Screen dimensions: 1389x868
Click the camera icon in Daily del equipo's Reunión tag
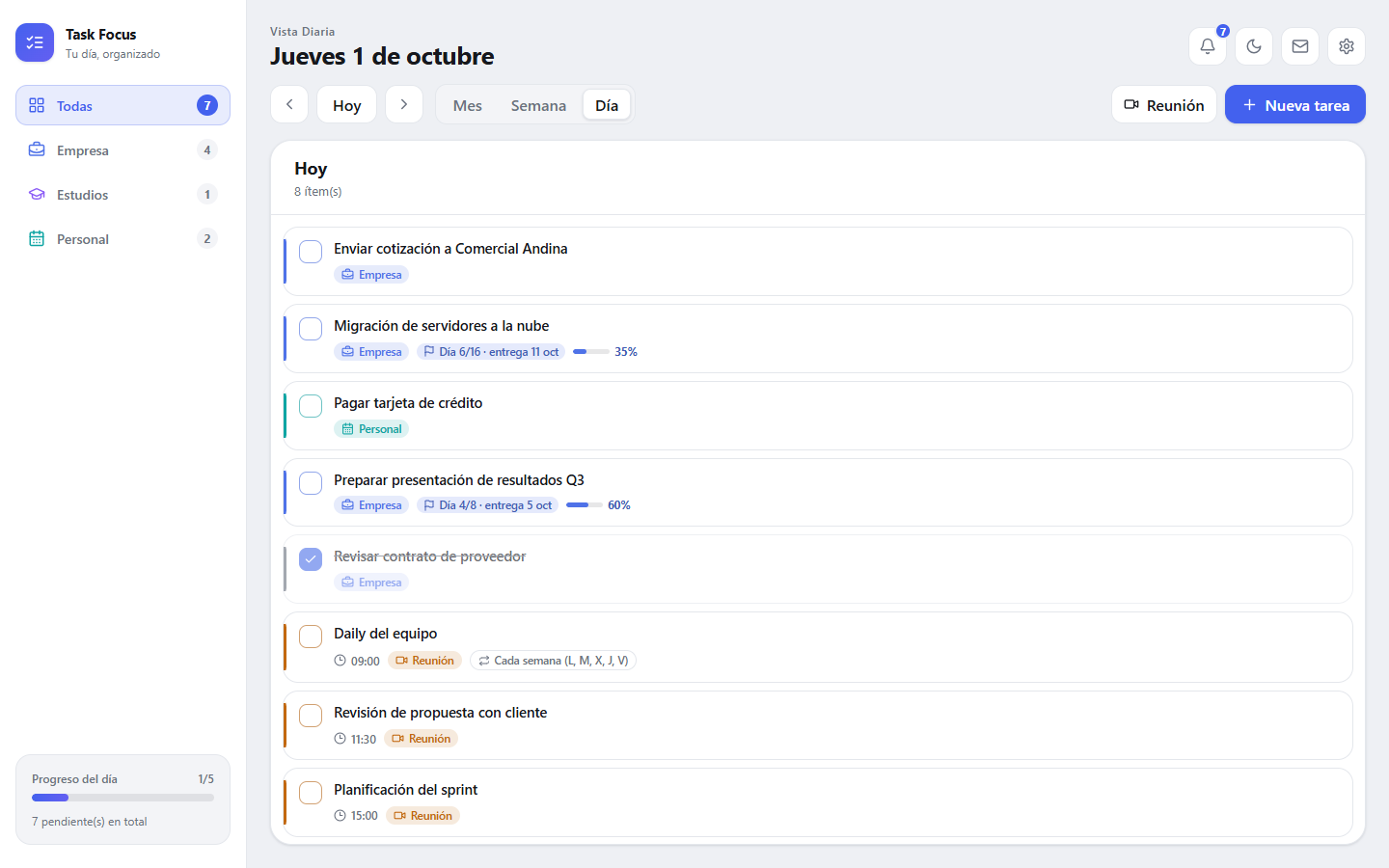coord(401,661)
